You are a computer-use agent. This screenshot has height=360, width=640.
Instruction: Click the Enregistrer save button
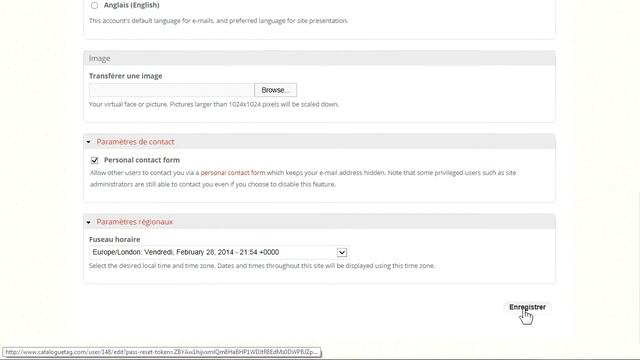coord(527,307)
